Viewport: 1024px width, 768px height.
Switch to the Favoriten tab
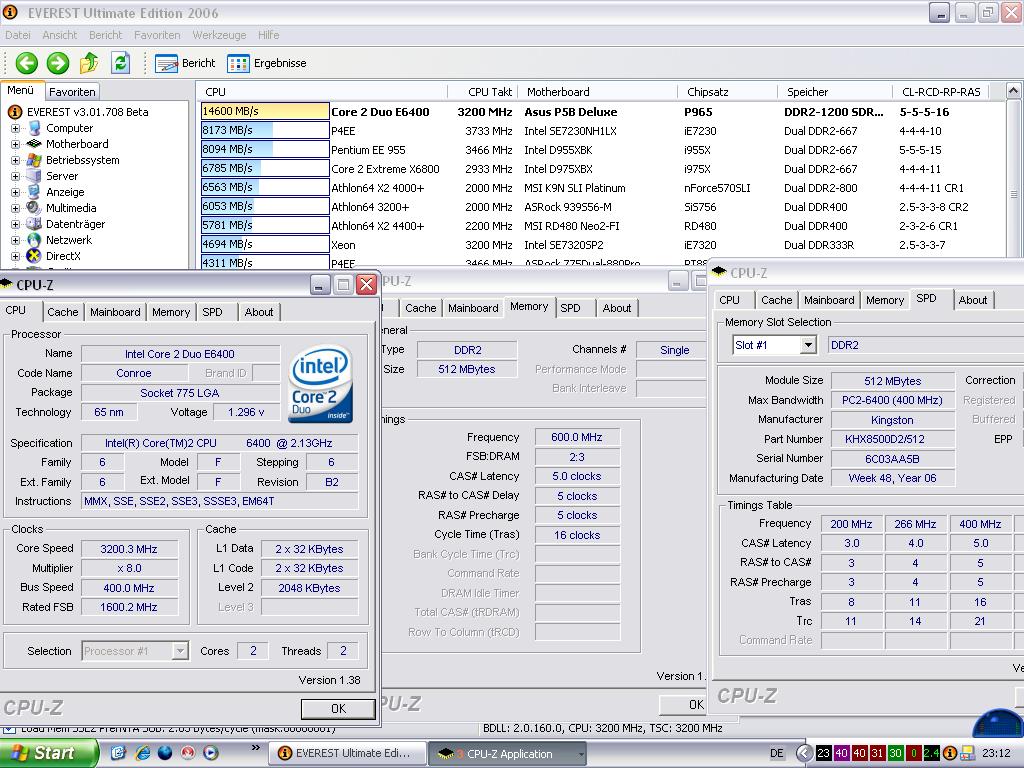[72, 92]
